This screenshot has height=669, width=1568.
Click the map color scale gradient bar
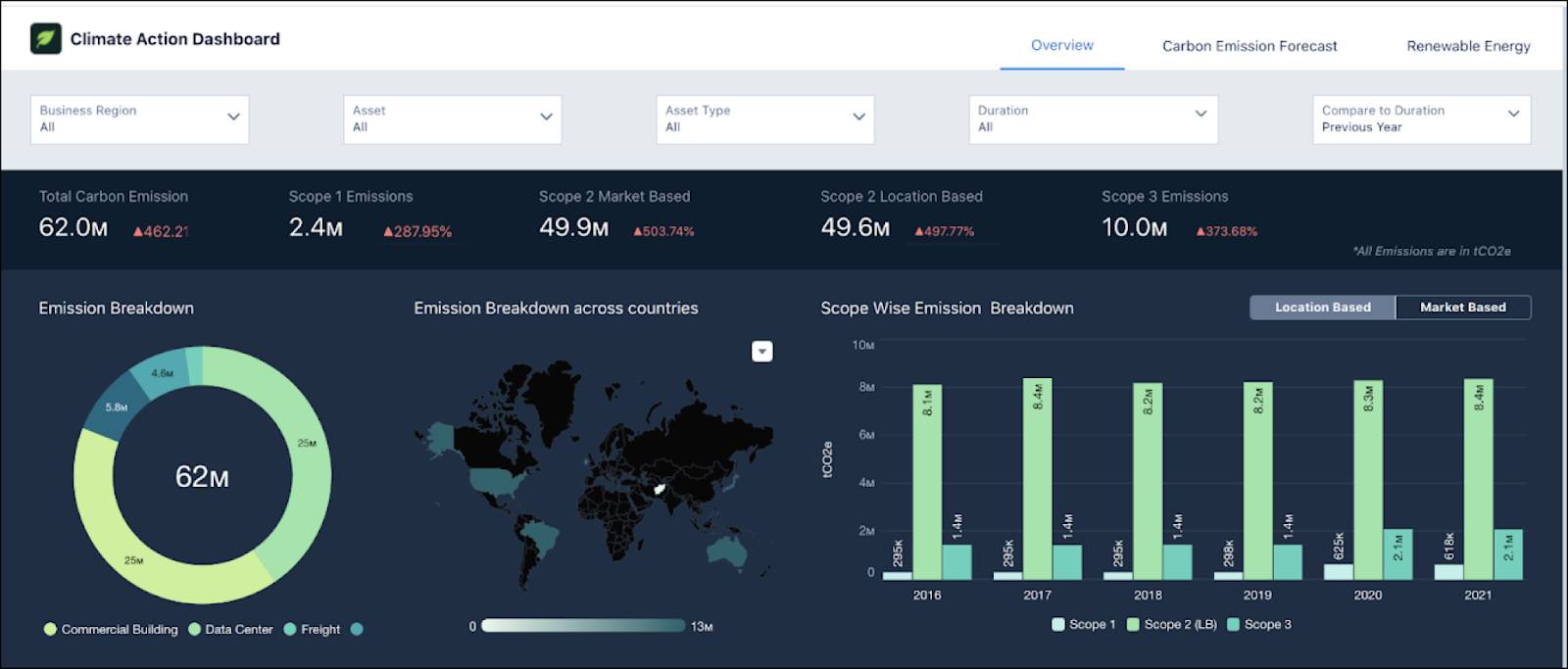583,626
